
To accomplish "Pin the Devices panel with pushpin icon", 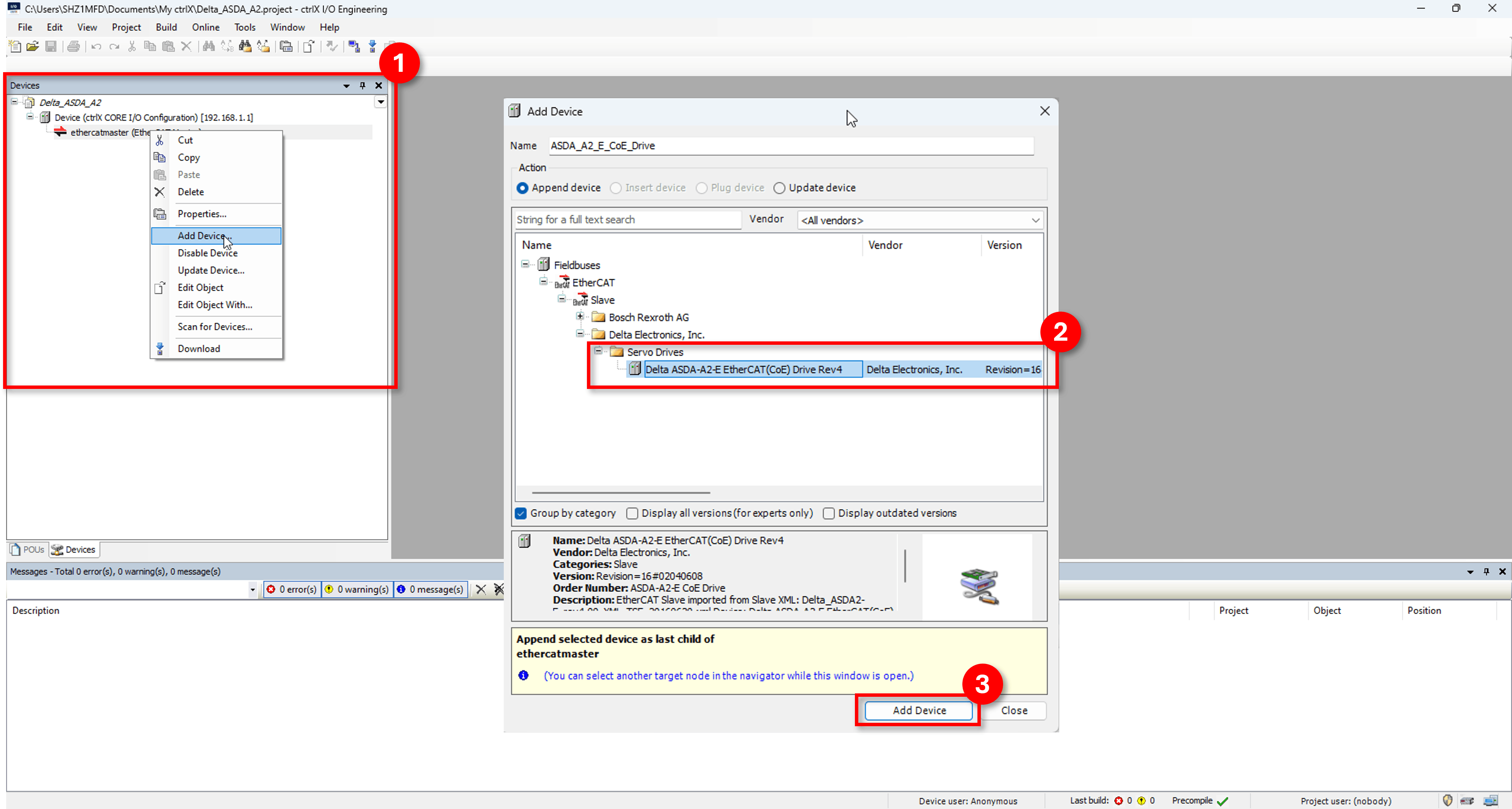I will (363, 86).
